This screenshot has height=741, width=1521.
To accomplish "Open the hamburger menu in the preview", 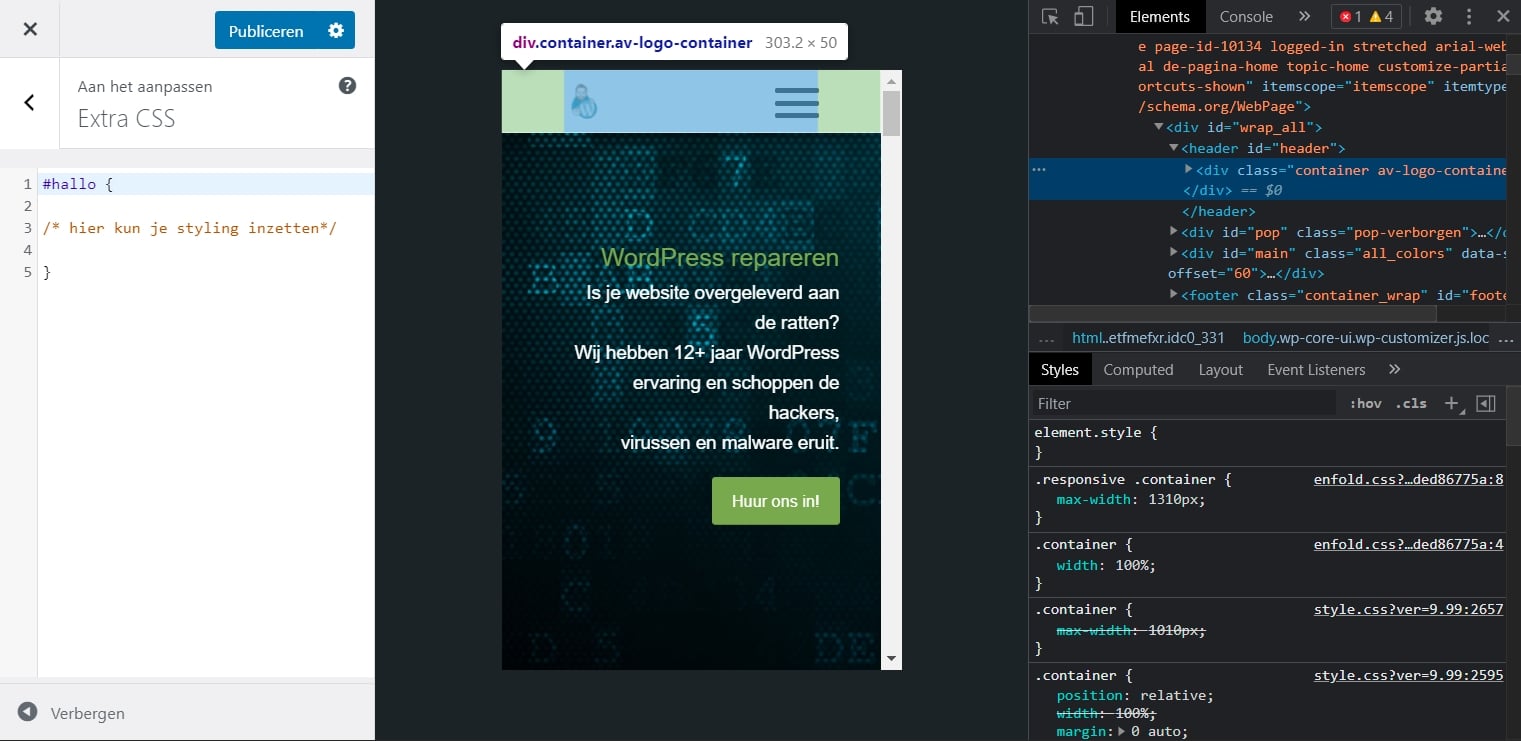I will click(x=797, y=103).
